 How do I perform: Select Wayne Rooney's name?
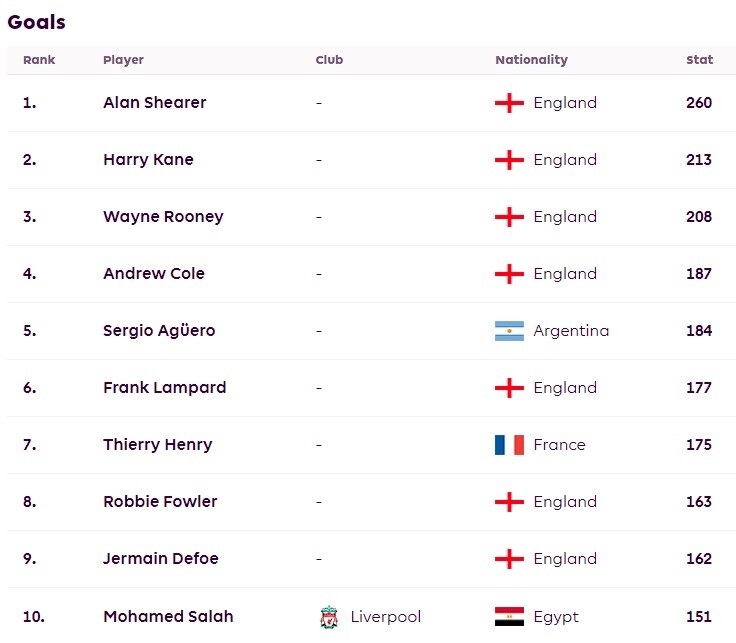click(163, 217)
